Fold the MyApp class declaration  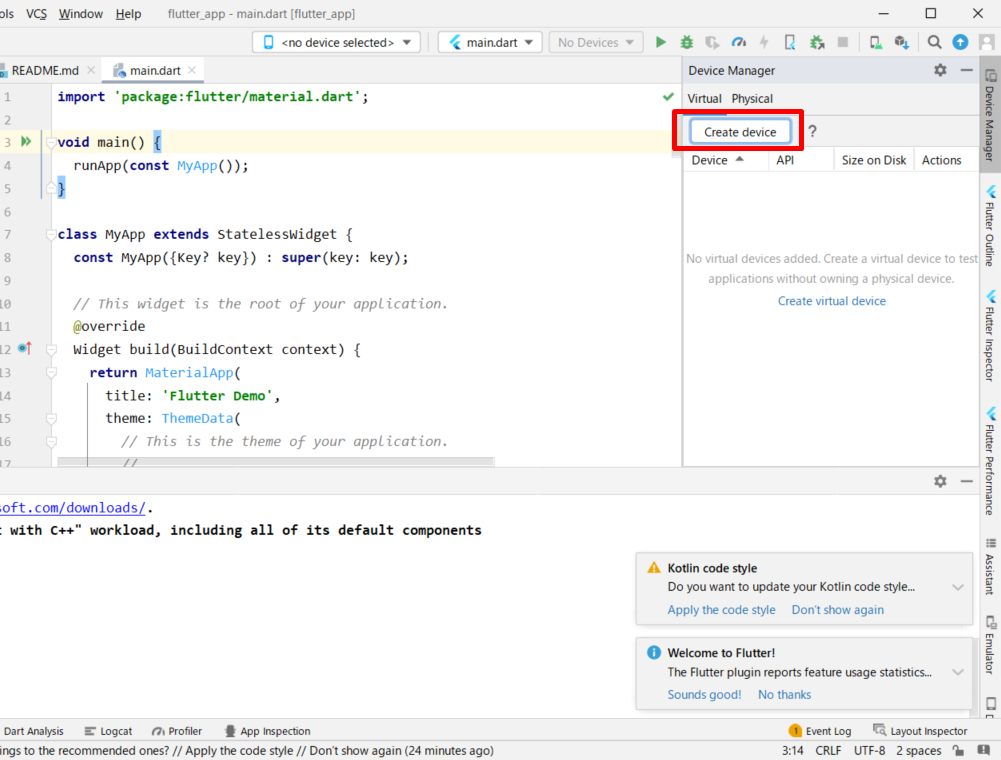(x=51, y=234)
